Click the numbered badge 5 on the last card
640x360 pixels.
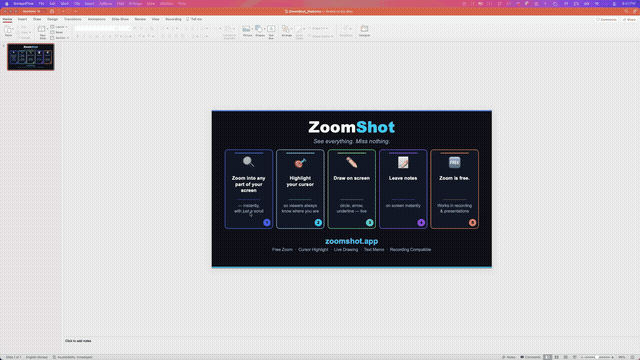pos(472,222)
